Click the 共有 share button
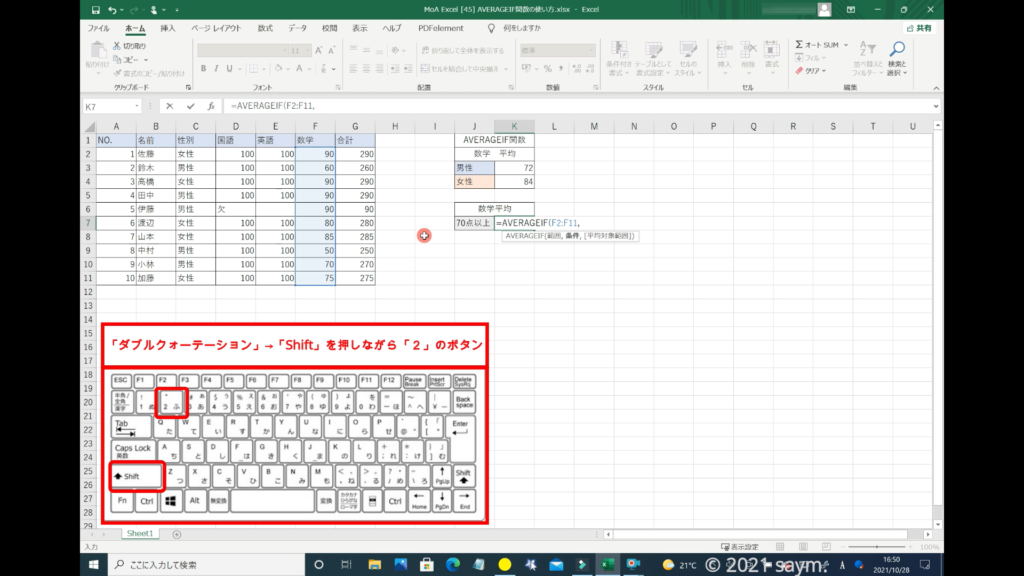The image size is (1024, 576). [919, 28]
